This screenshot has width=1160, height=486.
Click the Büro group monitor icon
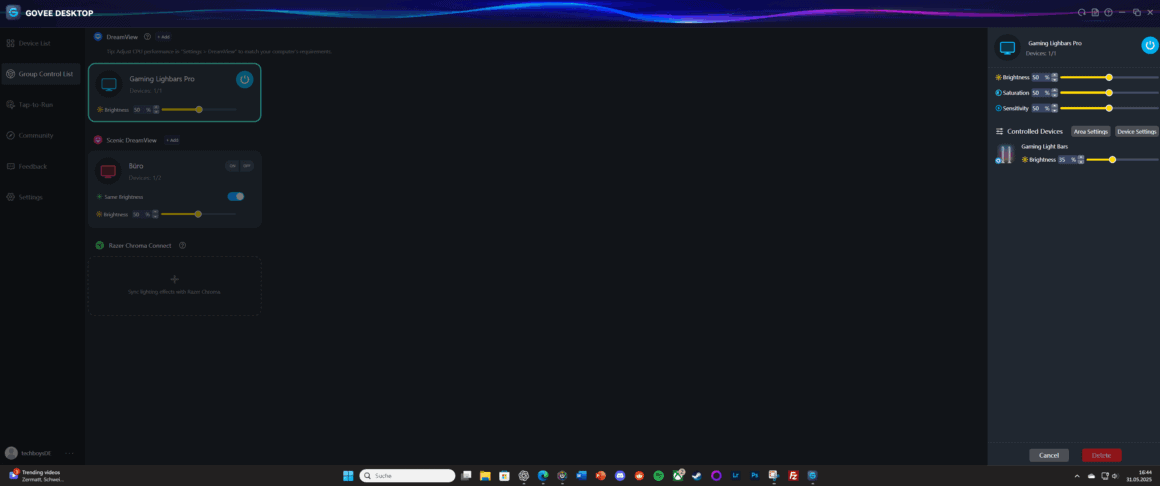[x=109, y=172]
